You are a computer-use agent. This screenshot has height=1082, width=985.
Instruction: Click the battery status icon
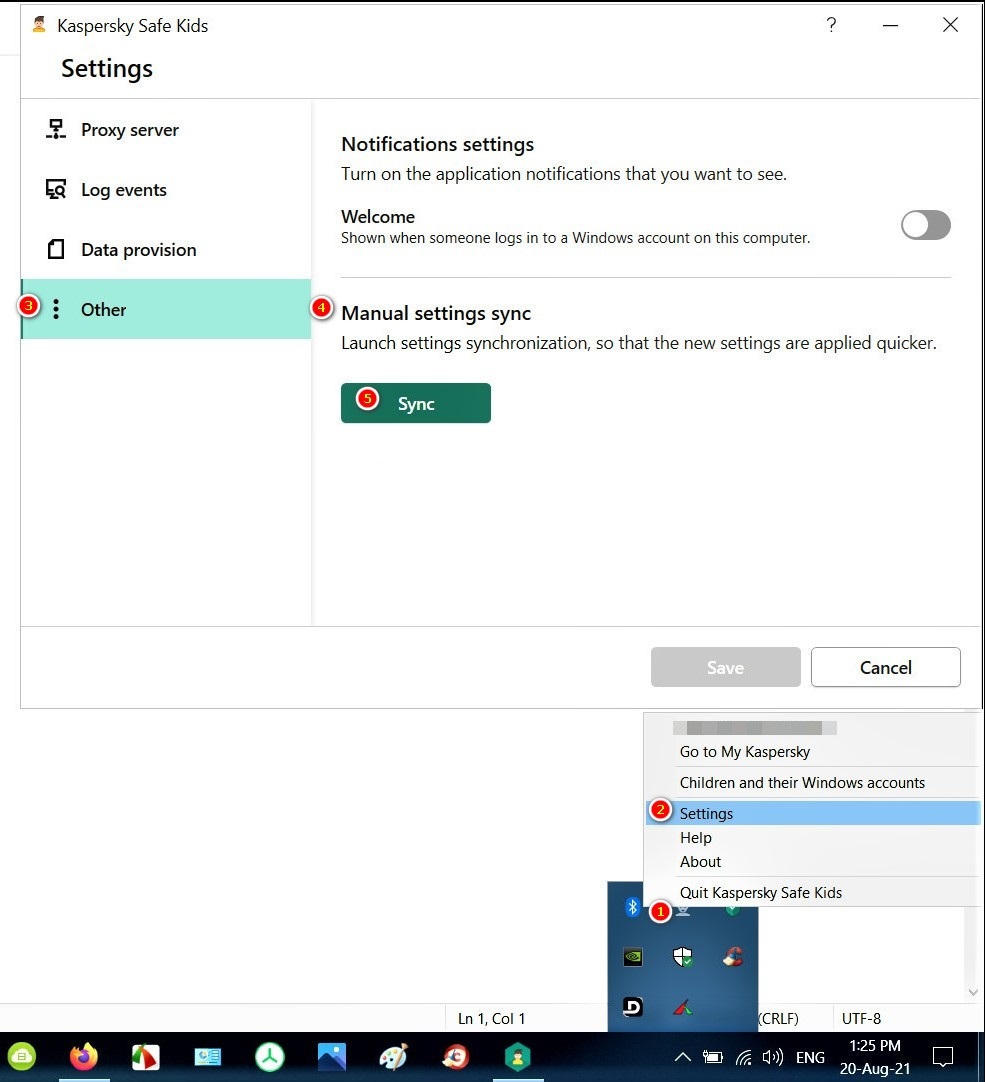712,1057
